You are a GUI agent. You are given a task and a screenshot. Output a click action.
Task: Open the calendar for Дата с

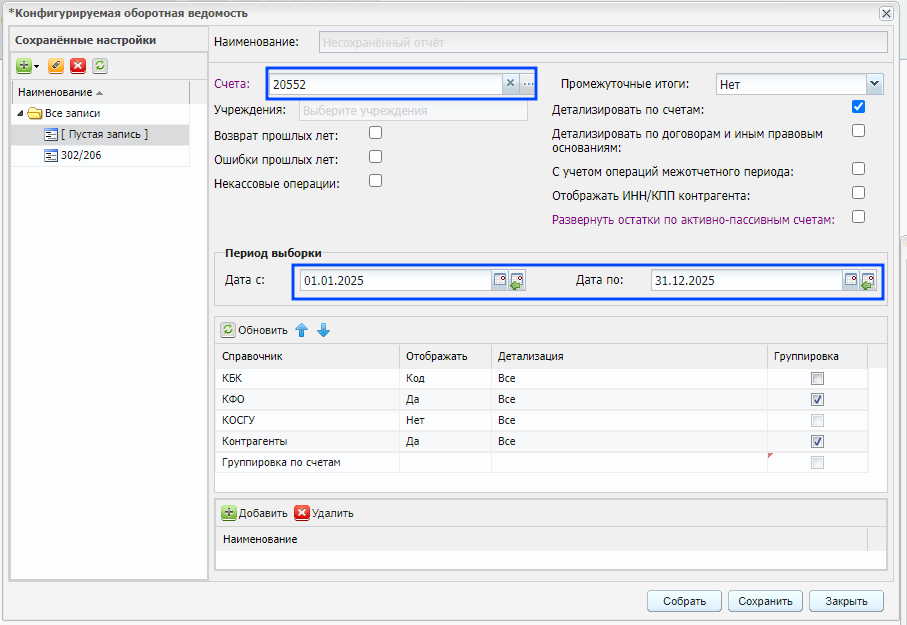(500, 280)
